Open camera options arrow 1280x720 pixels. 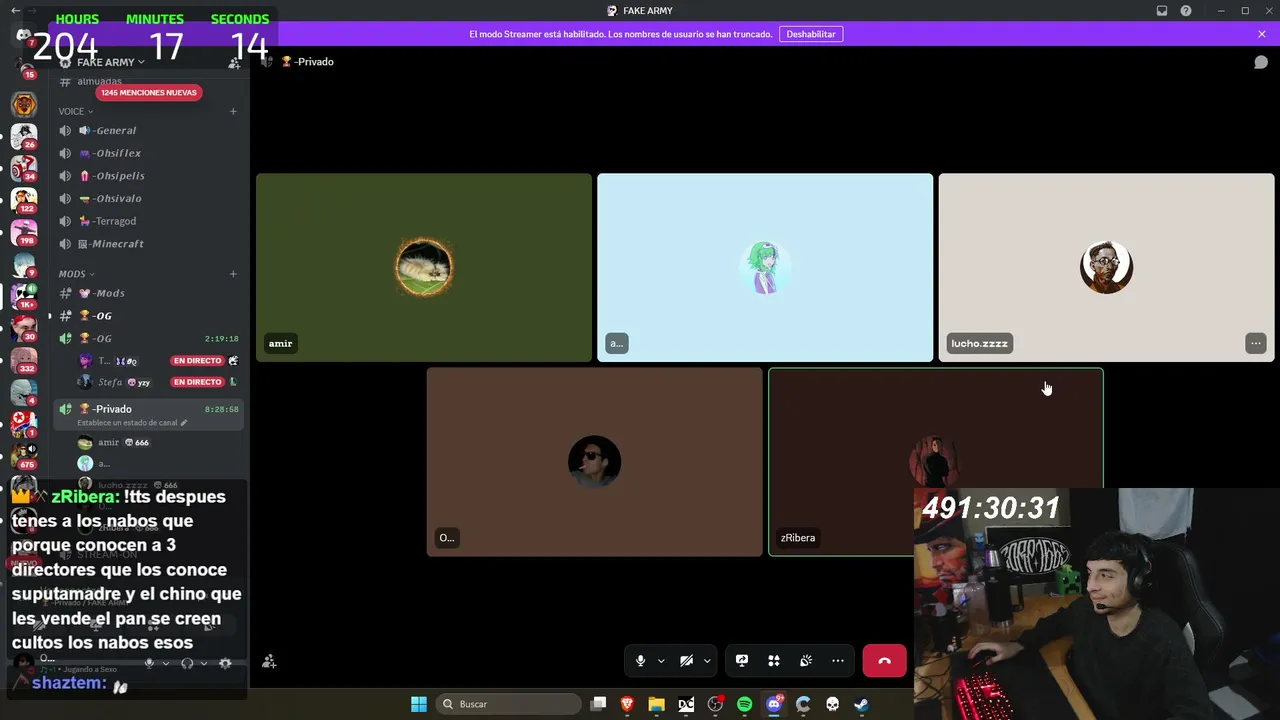(707, 661)
